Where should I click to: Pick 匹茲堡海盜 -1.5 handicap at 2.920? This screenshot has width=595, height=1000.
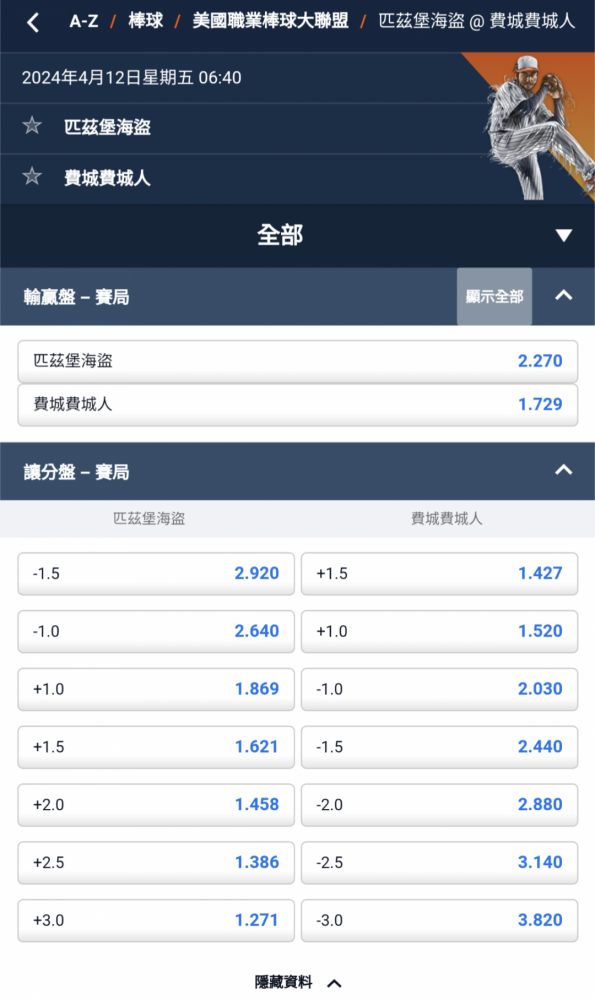[156, 573]
